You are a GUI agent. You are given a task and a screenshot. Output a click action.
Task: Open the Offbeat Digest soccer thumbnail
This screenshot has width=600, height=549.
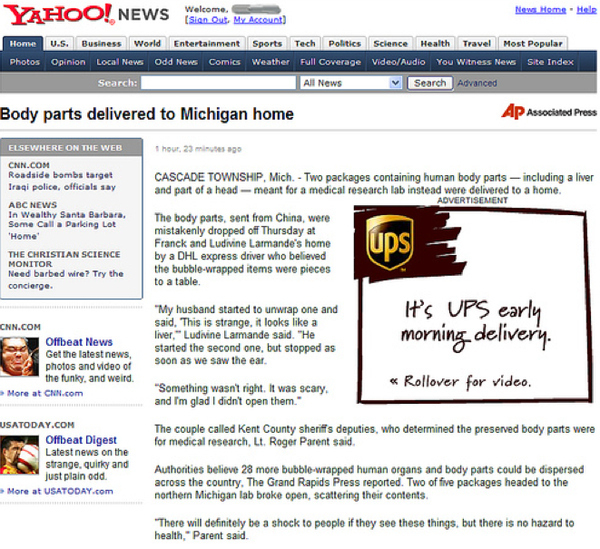pyautogui.click(x=19, y=455)
